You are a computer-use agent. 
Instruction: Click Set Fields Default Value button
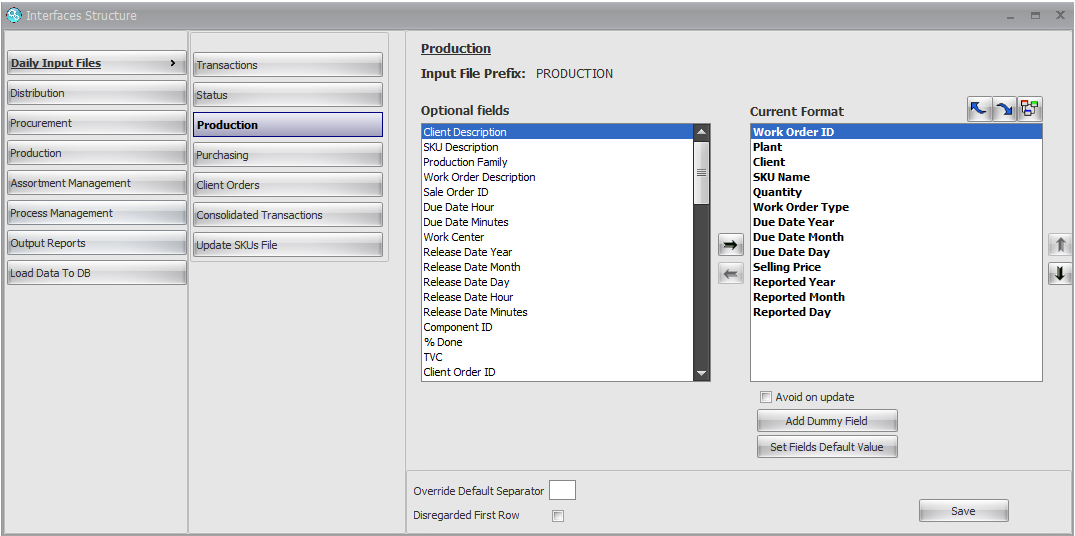(x=827, y=447)
